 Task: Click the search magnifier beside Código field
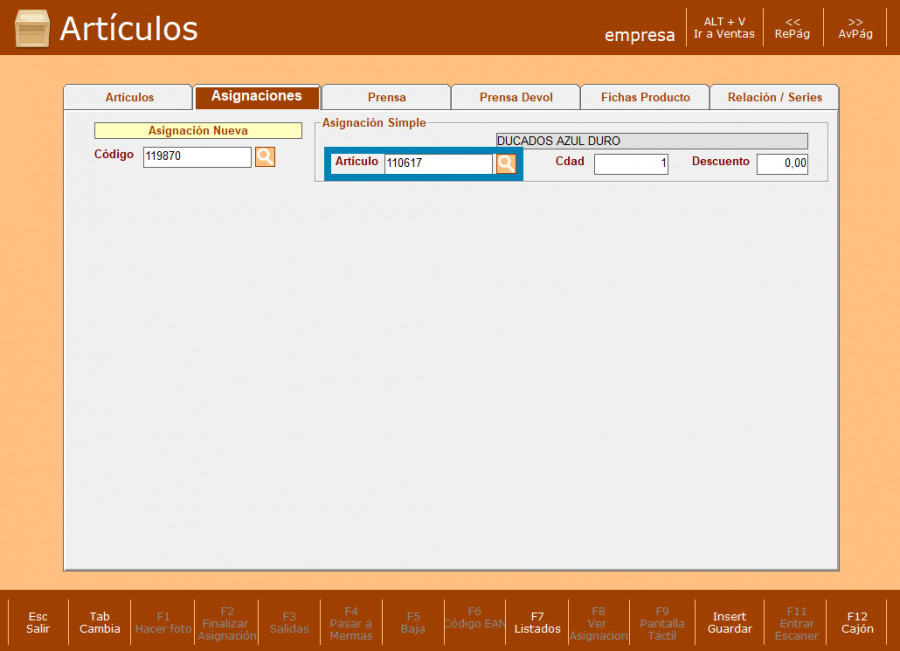(x=265, y=157)
